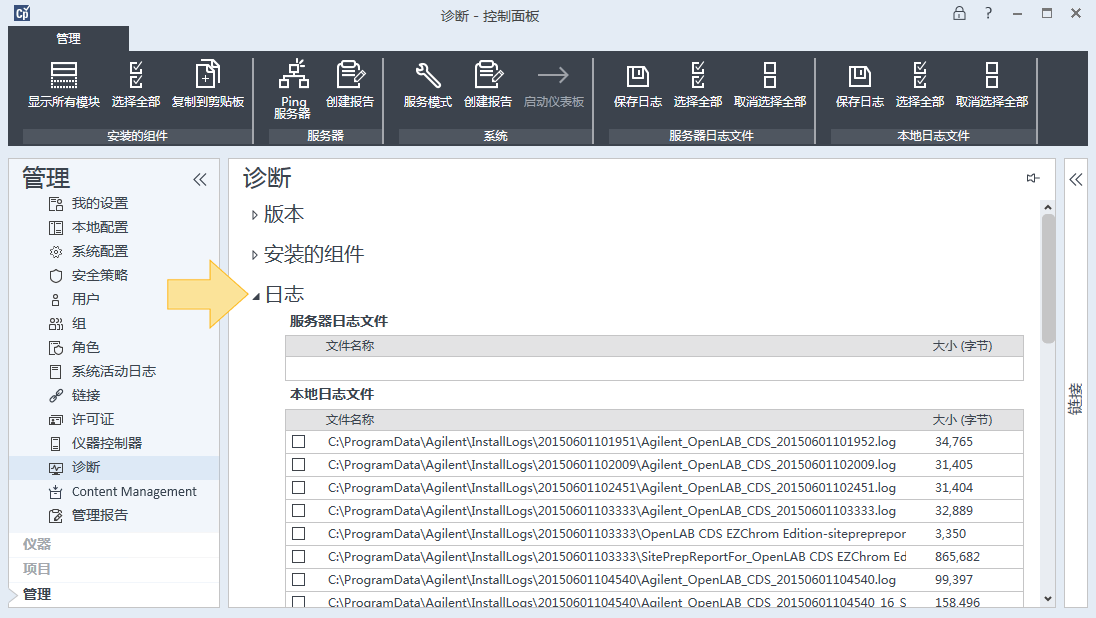Screen dimensions: 1096x618
Task: Open Content Management in the sidebar
Action: click(x=123, y=491)
